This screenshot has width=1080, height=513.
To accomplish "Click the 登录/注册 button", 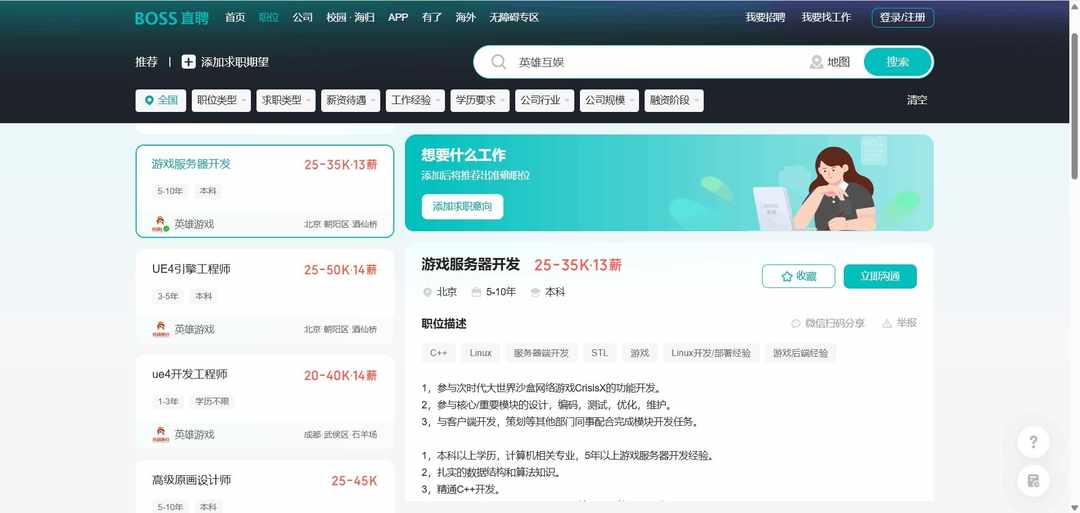I will click(902, 18).
